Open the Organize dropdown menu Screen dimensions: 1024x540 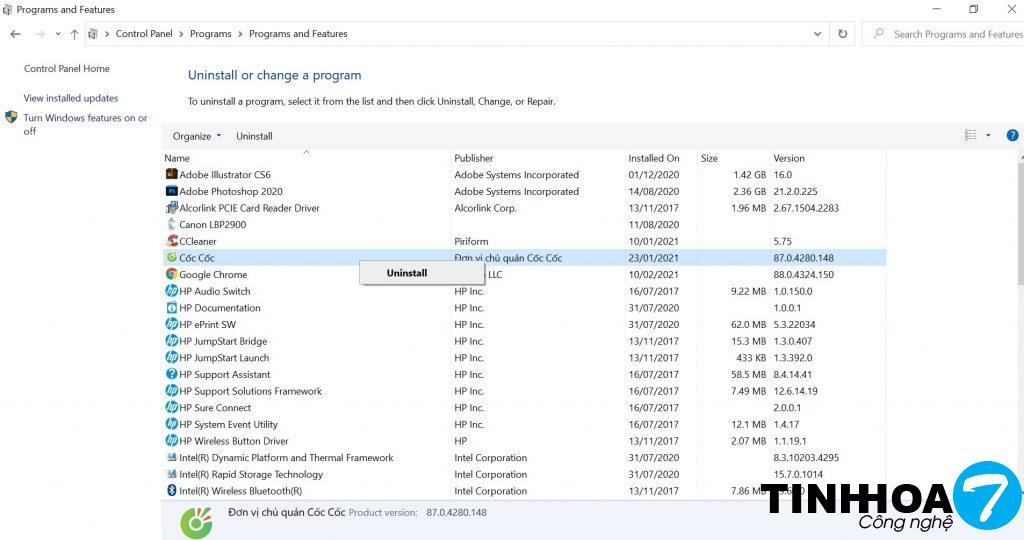tap(195, 136)
